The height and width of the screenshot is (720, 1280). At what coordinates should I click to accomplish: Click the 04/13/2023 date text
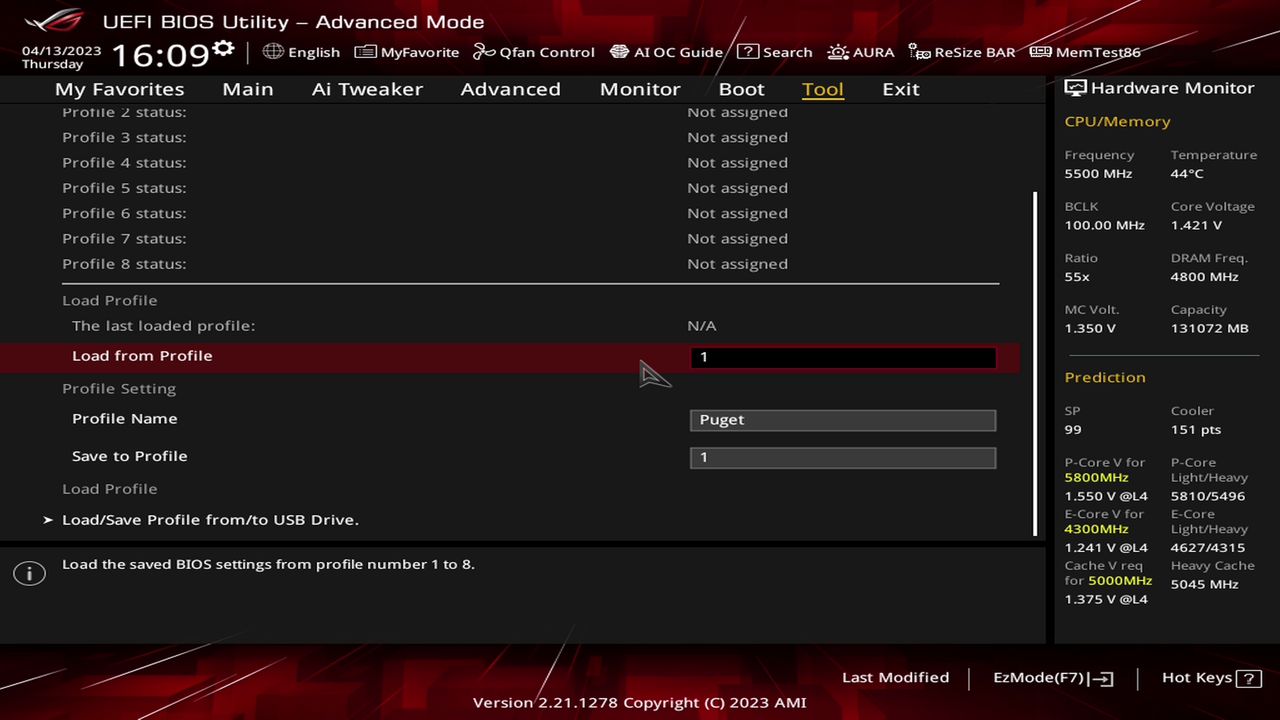point(62,50)
